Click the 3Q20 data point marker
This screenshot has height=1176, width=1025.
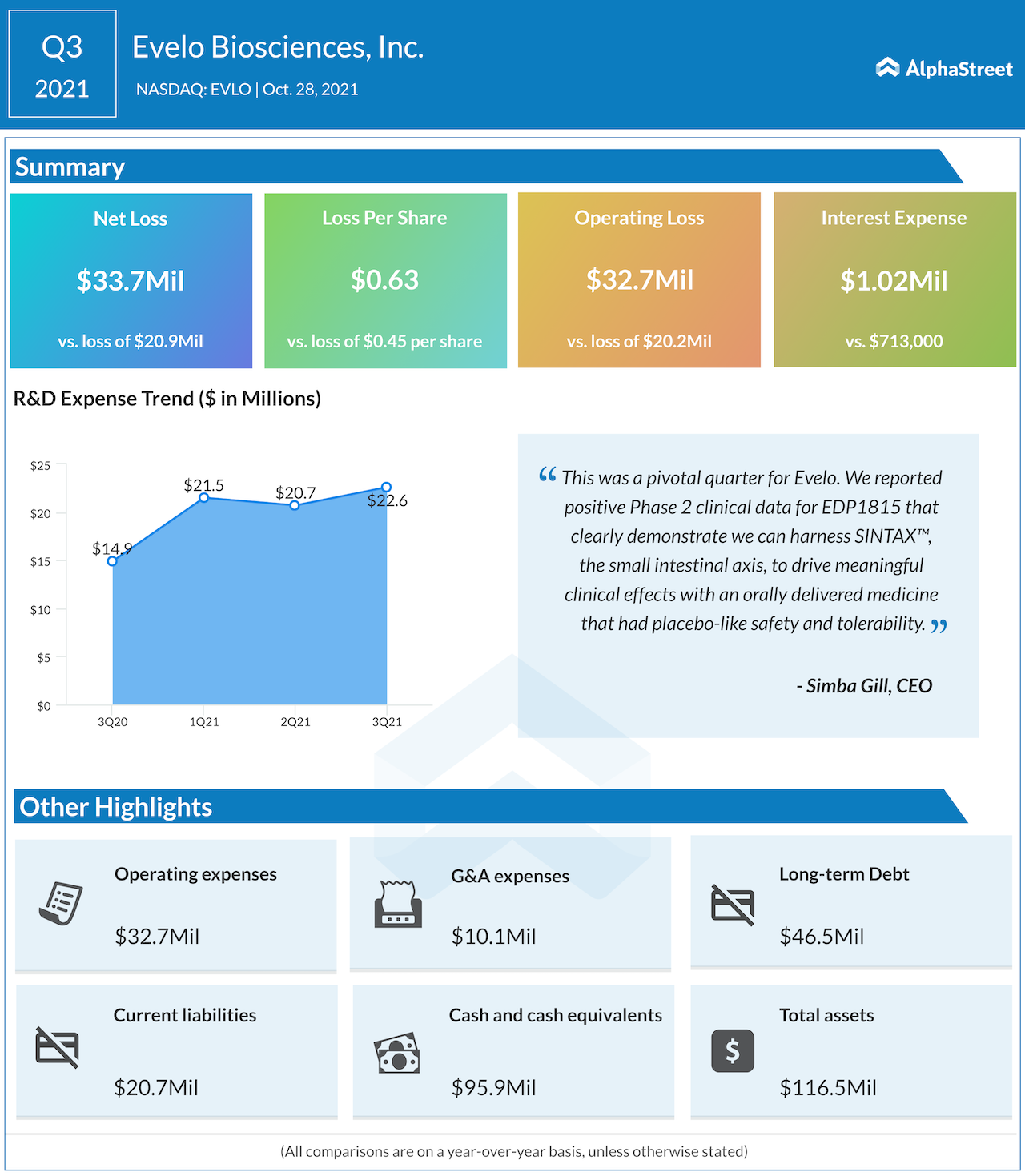coord(112,561)
